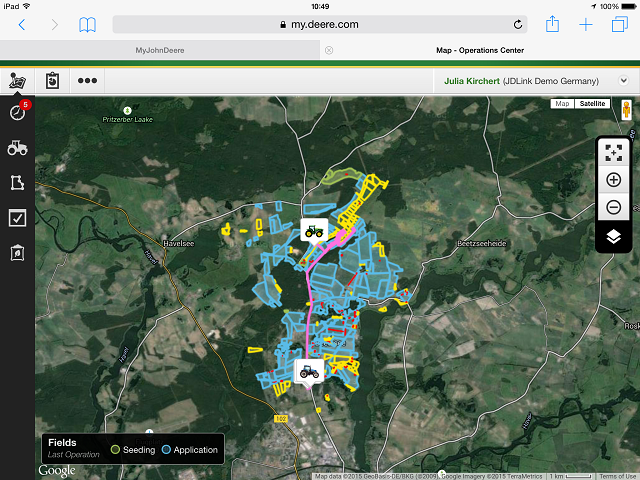This screenshot has height=480, width=640.
Task: Select the Map - Operations Center tab
Action: point(480,49)
